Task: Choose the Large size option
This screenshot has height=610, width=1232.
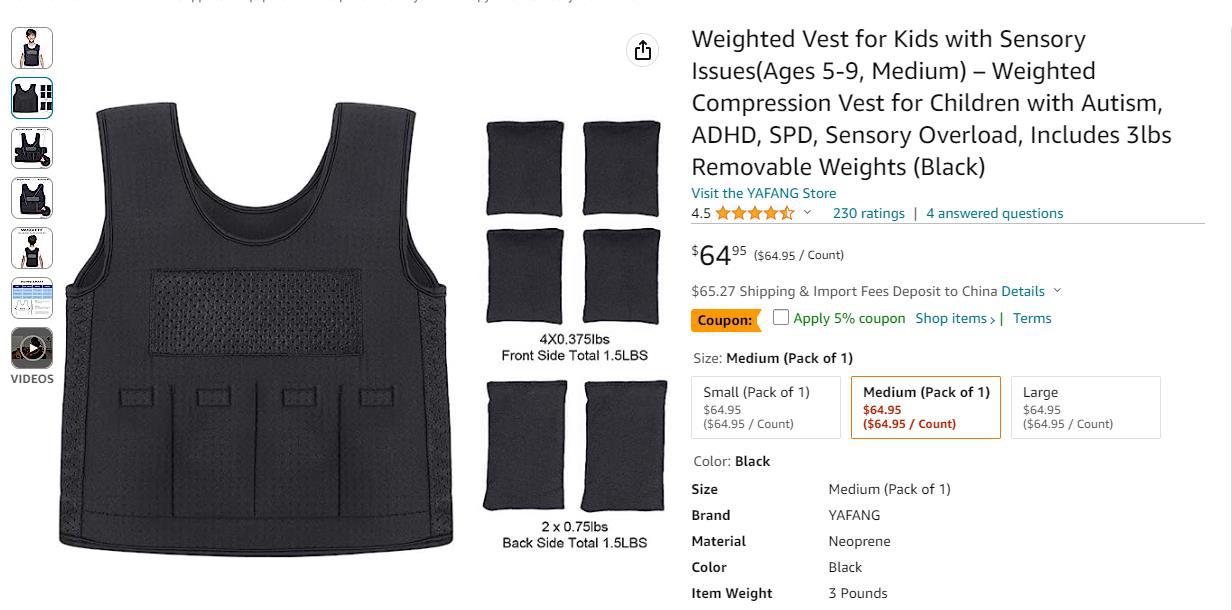Action: tap(1086, 407)
